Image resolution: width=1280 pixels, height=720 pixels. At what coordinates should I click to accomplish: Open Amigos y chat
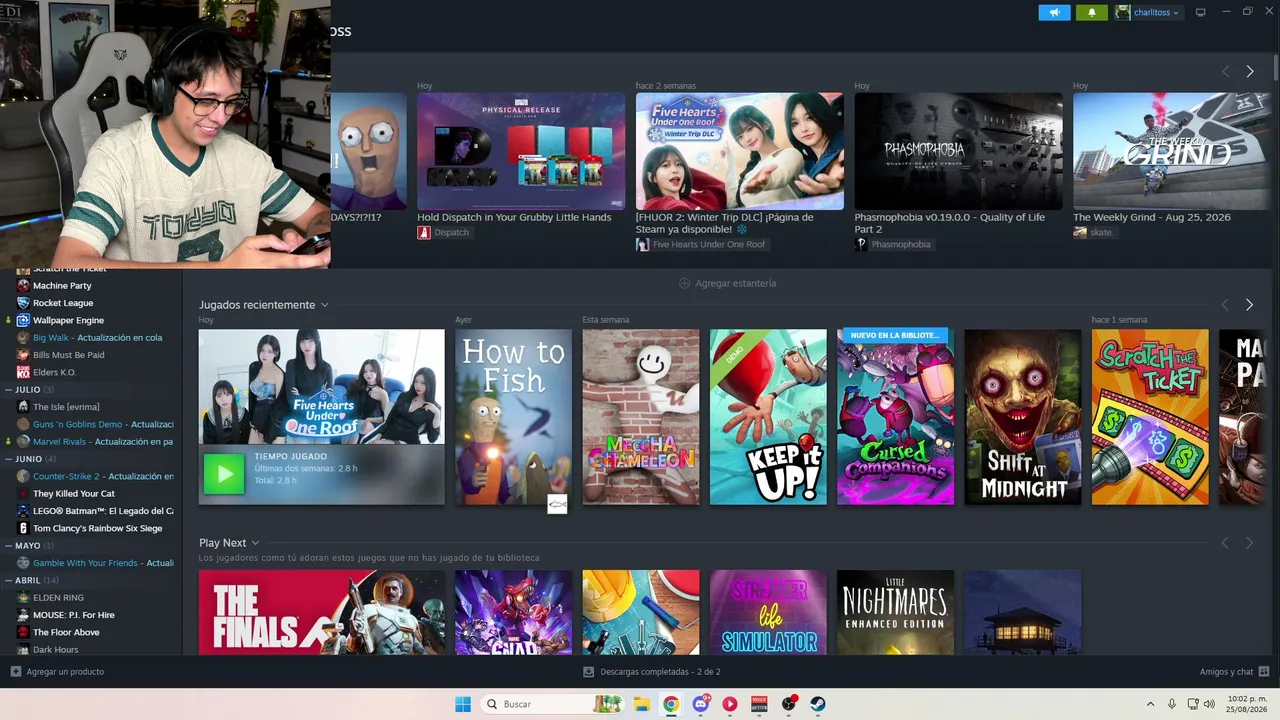[x=1226, y=672]
